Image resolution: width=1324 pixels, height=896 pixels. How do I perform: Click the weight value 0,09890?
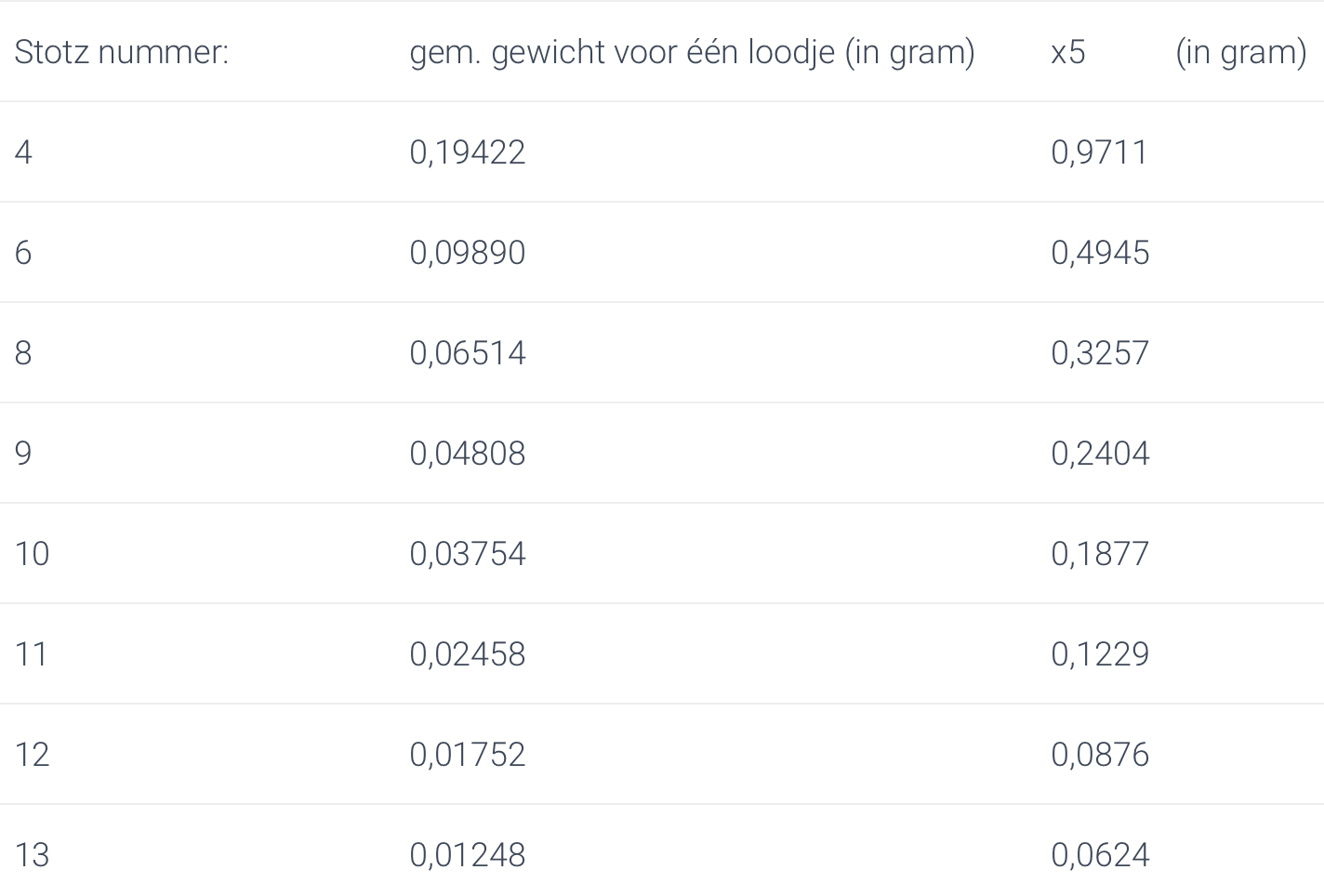pos(468,253)
